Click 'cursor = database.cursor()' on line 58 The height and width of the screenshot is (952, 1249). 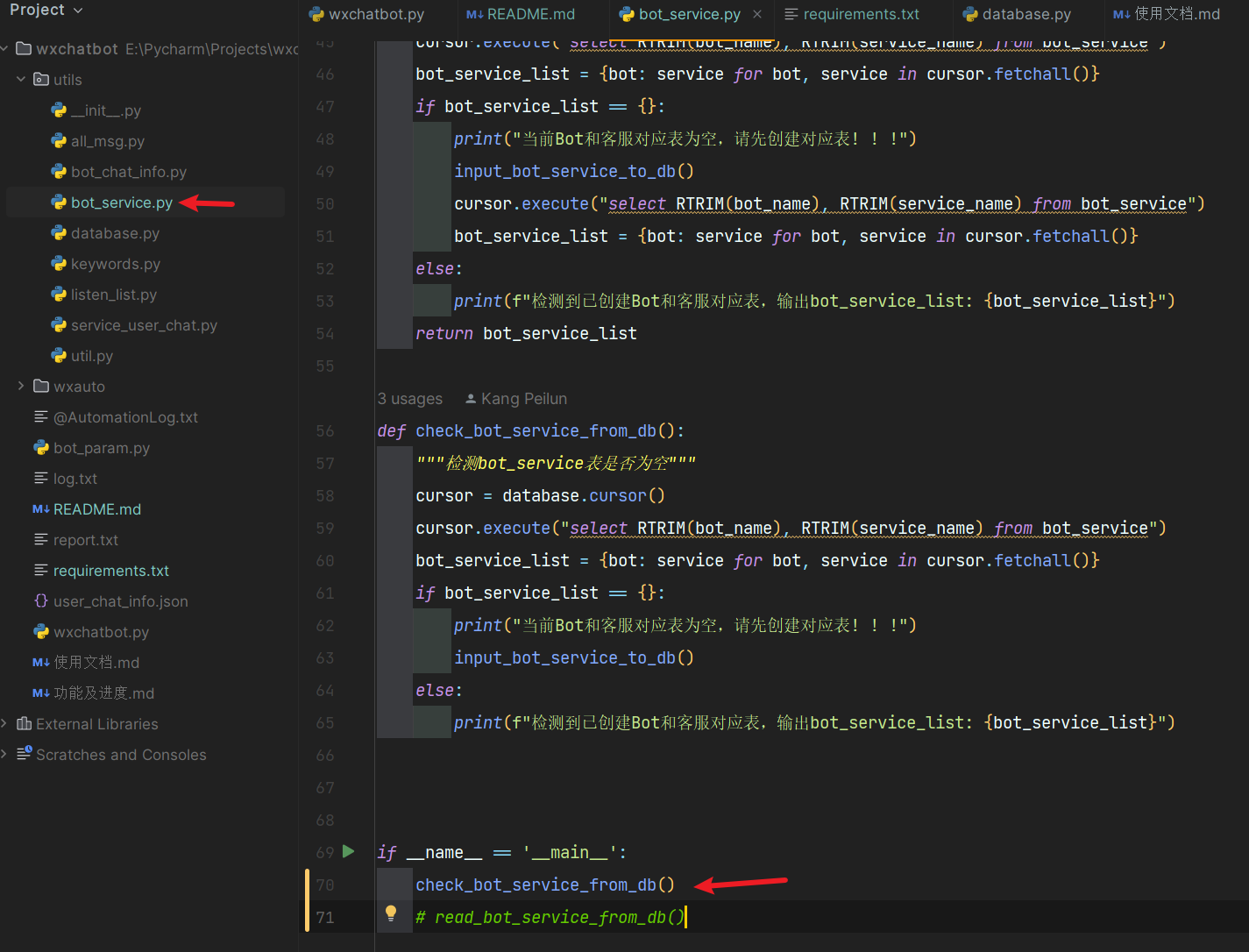pos(540,495)
